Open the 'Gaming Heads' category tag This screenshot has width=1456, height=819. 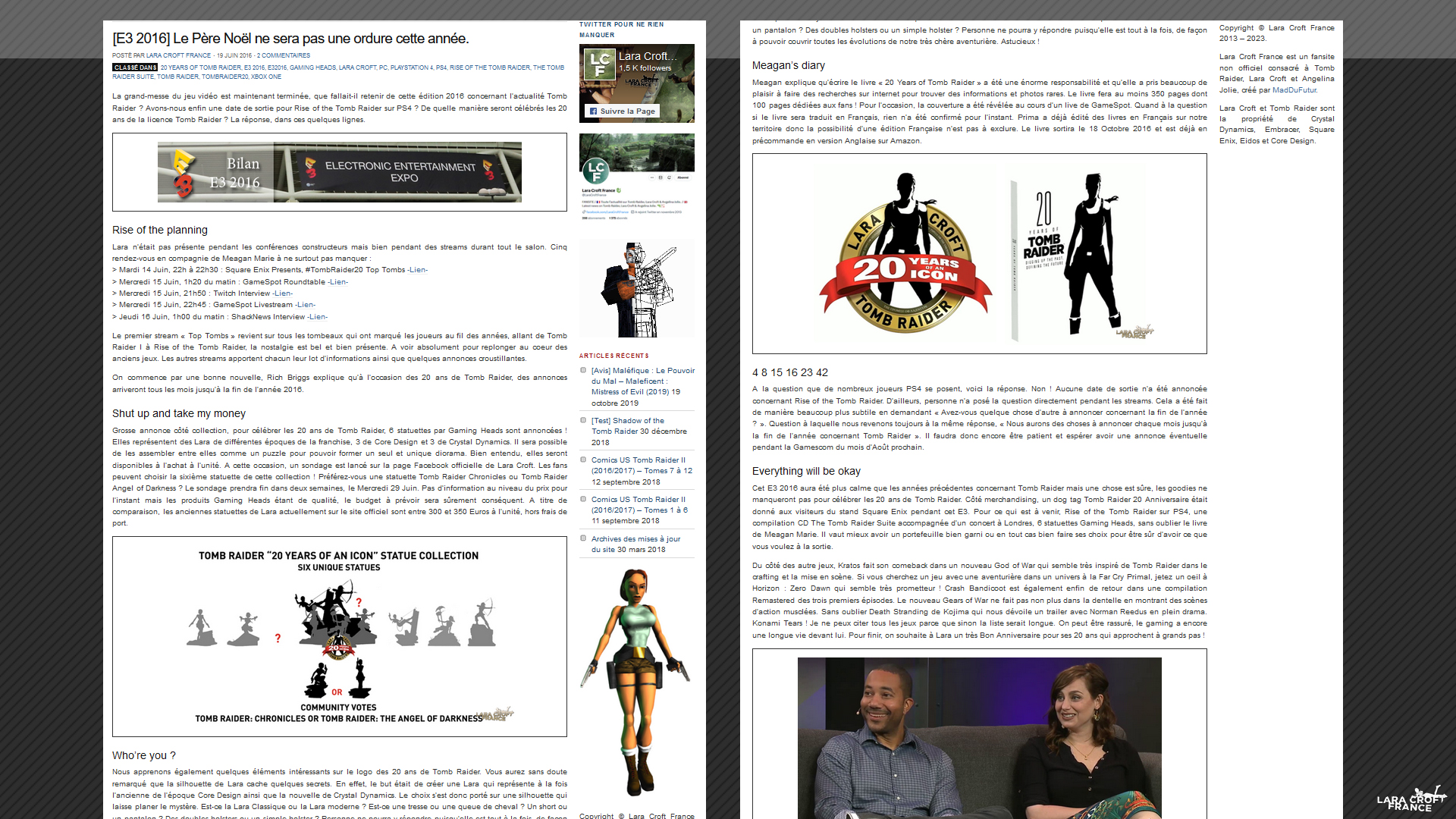(x=312, y=67)
